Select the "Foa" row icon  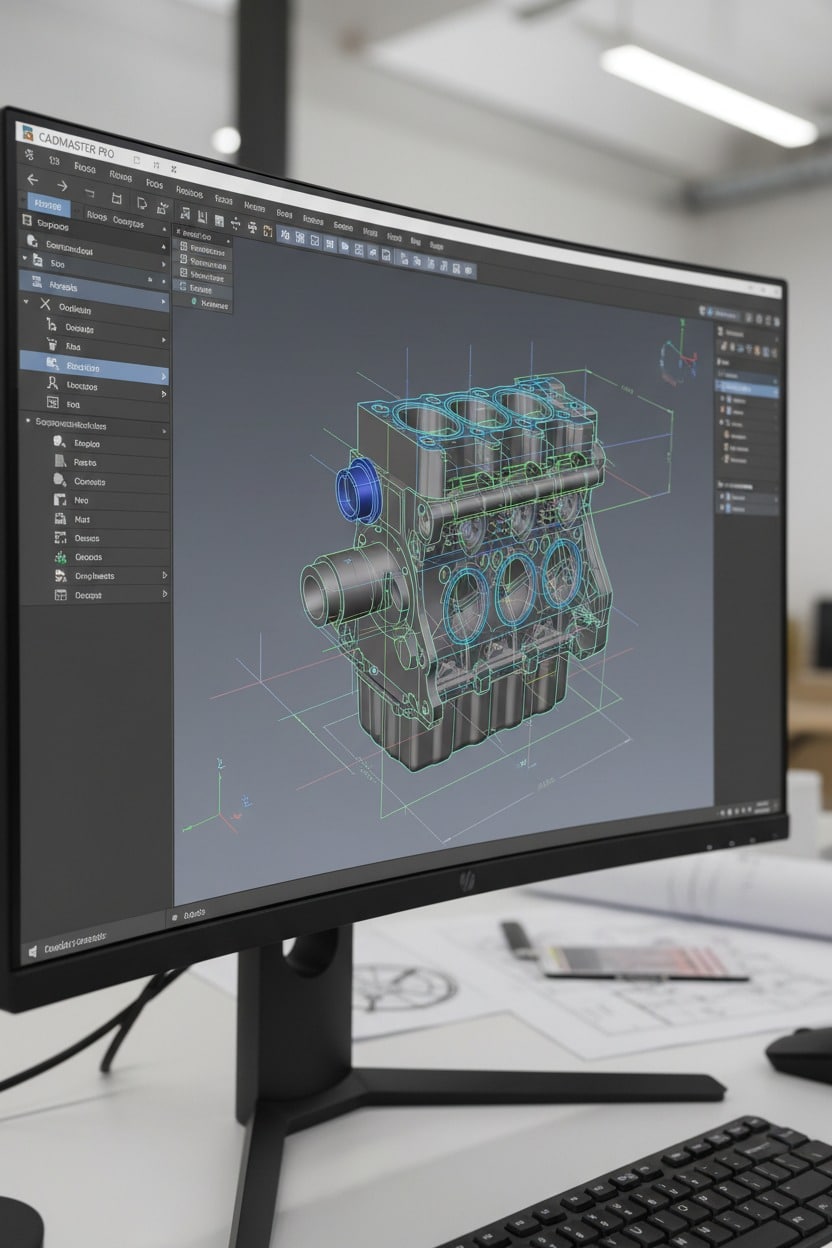click(x=52, y=403)
